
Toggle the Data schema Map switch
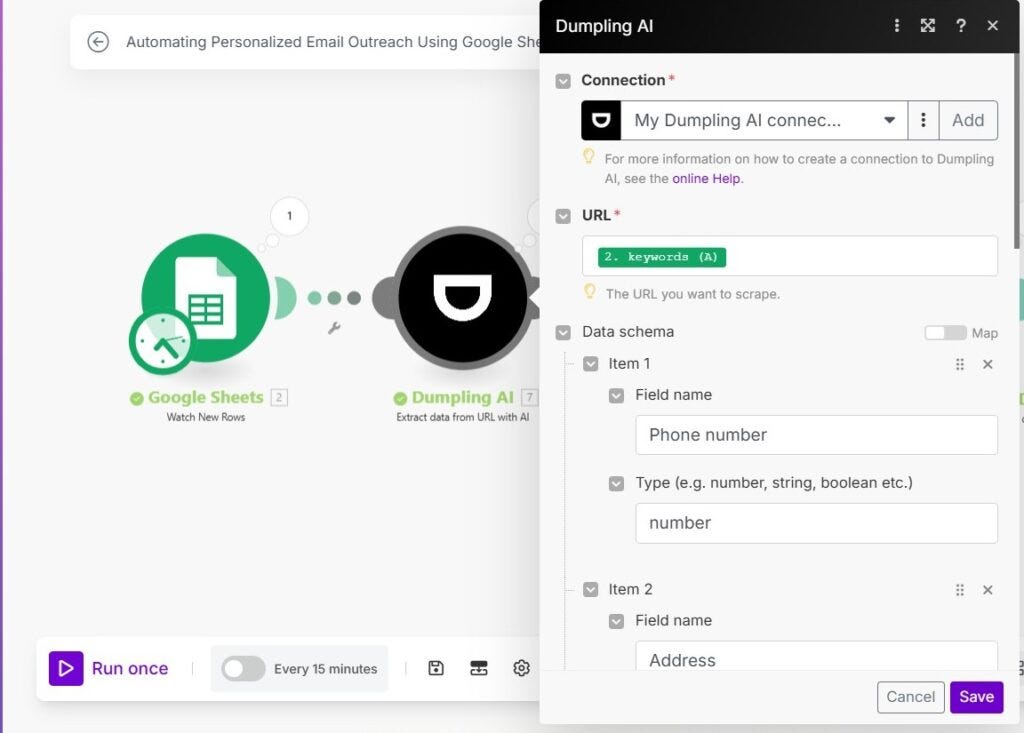click(945, 333)
